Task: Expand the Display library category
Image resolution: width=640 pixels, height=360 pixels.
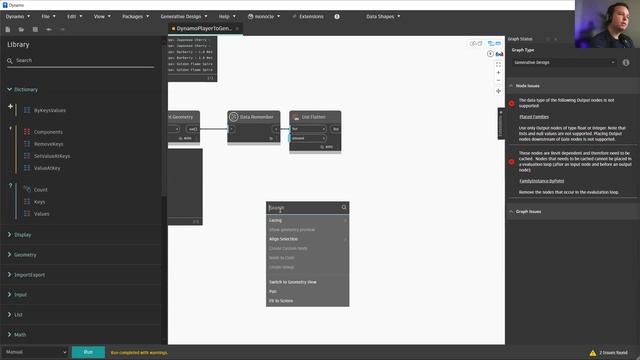Action: click(20, 235)
